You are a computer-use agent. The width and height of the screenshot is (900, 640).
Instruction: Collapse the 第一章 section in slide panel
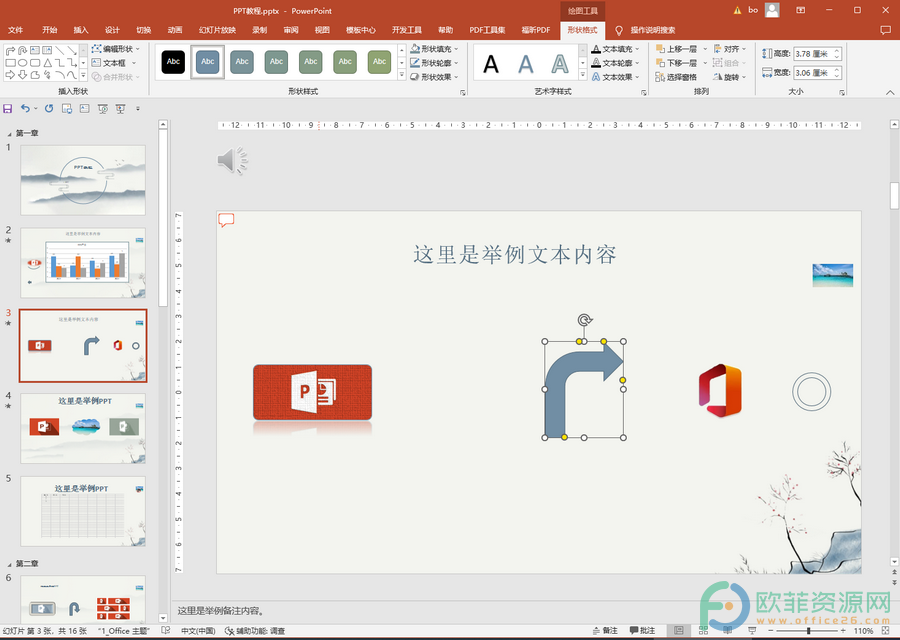pyautogui.click(x=9, y=134)
